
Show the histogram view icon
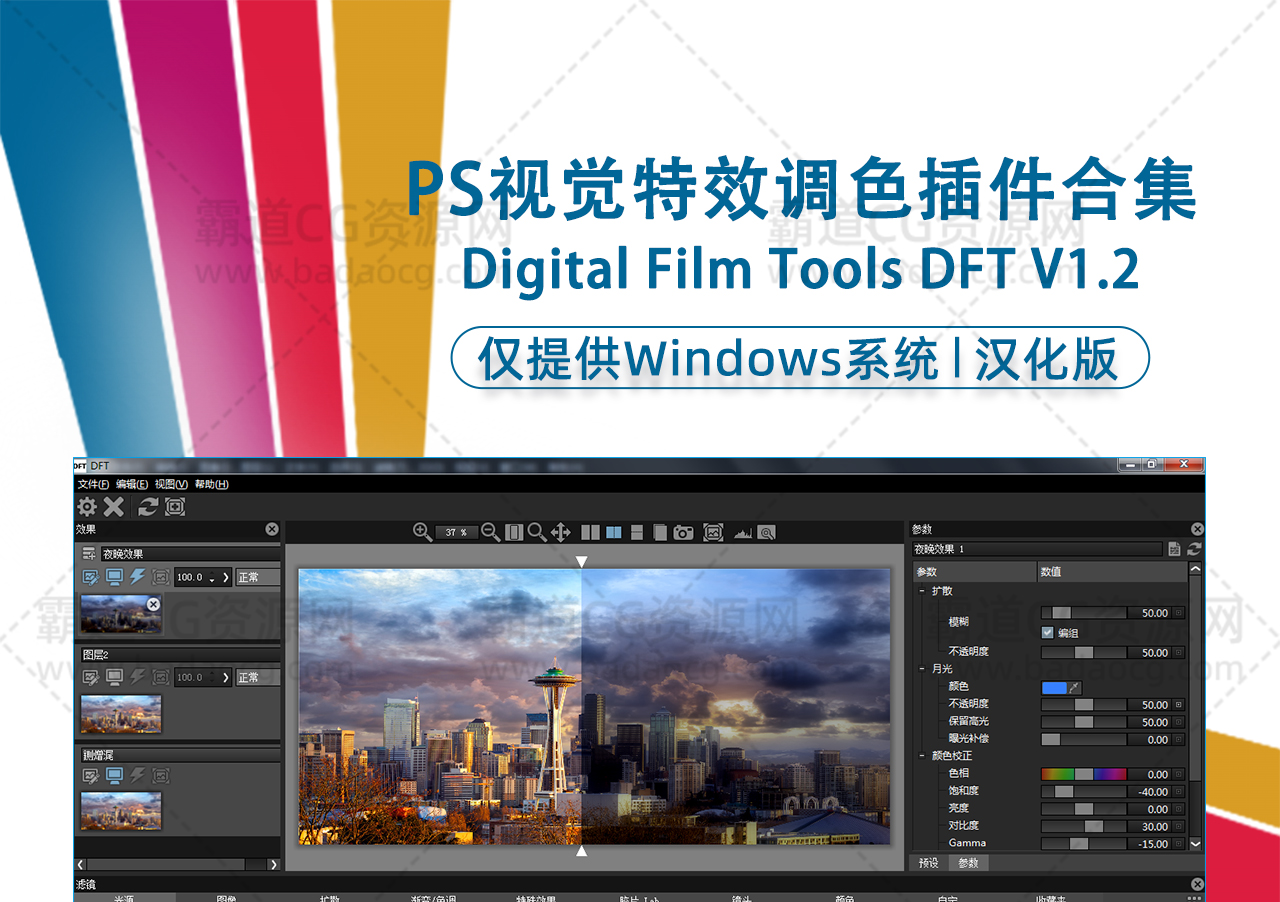pos(742,533)
